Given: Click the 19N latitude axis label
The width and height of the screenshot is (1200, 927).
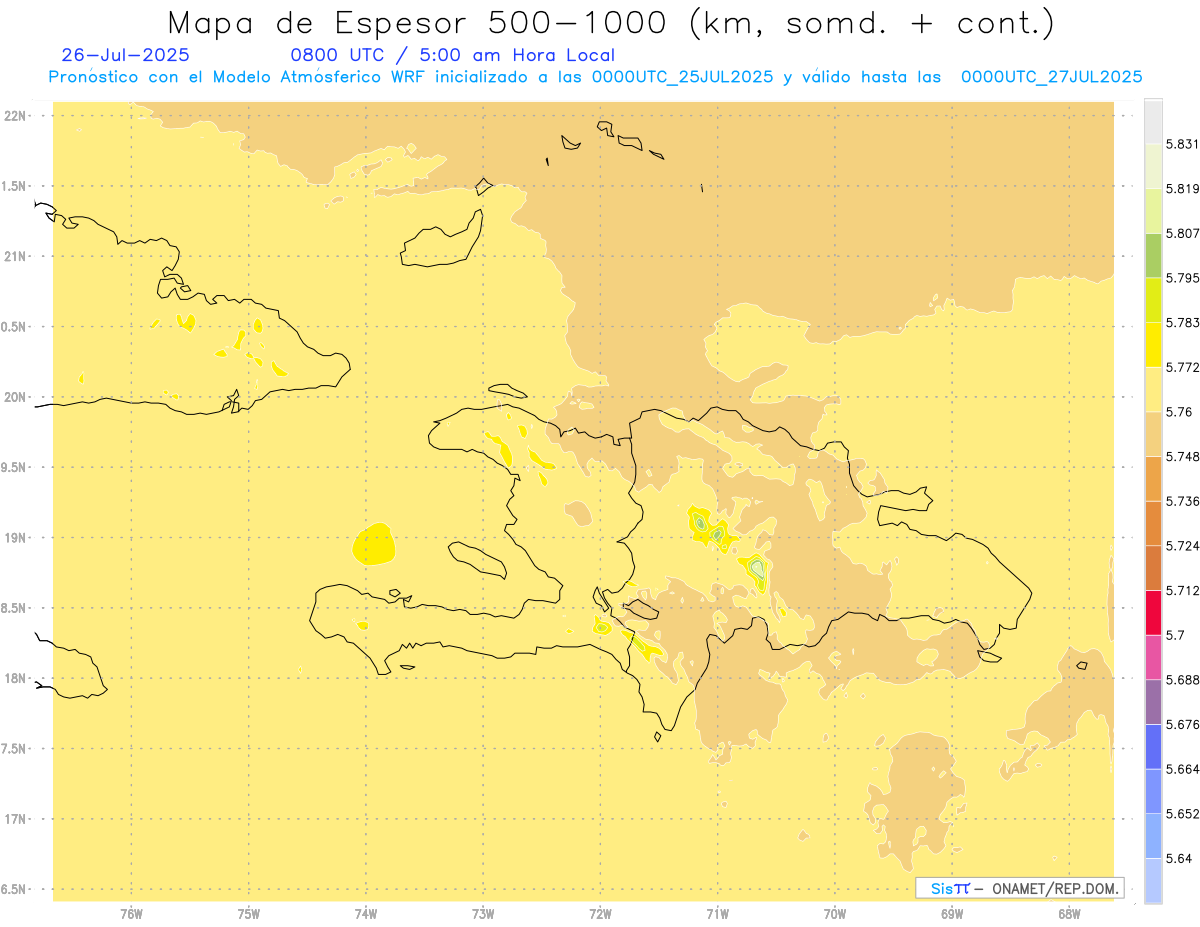Looking at the screenshot, I should [x=15, y=537].
